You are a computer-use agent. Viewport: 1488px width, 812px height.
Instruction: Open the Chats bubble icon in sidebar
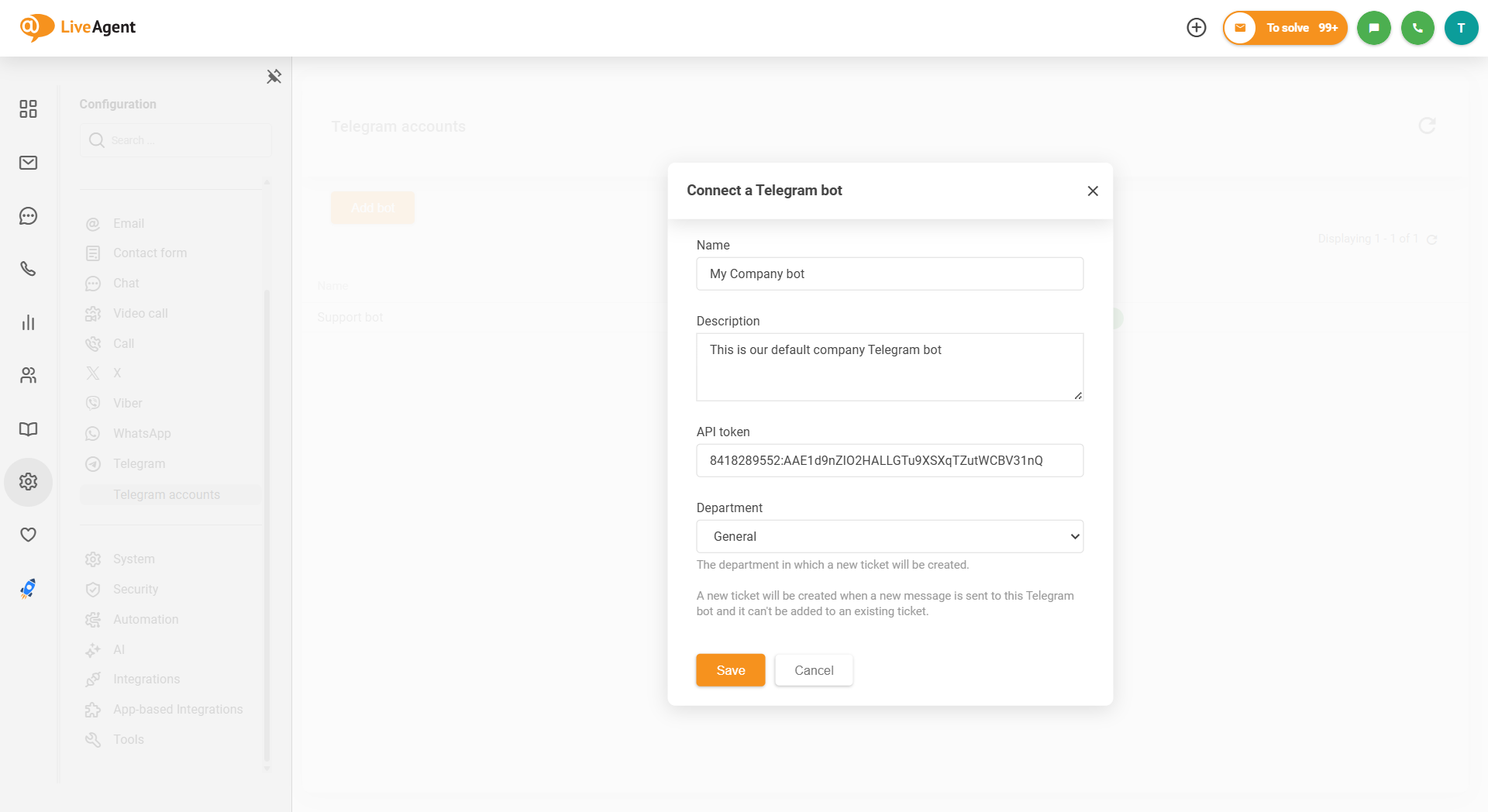28,216
